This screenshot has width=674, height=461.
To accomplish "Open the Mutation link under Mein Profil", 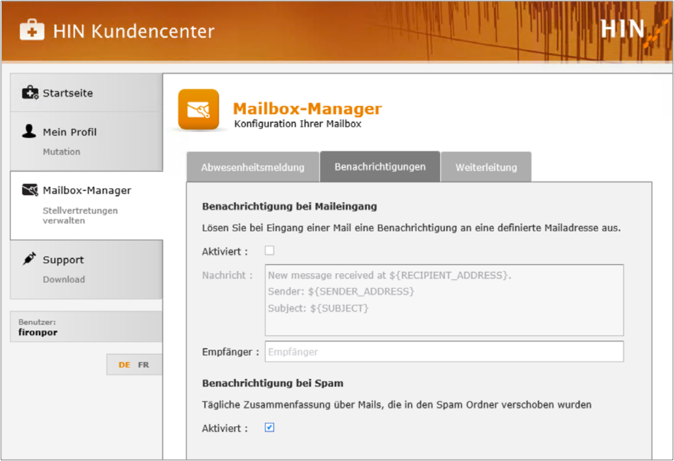I will pyautogui.click(x=61, y=151).
